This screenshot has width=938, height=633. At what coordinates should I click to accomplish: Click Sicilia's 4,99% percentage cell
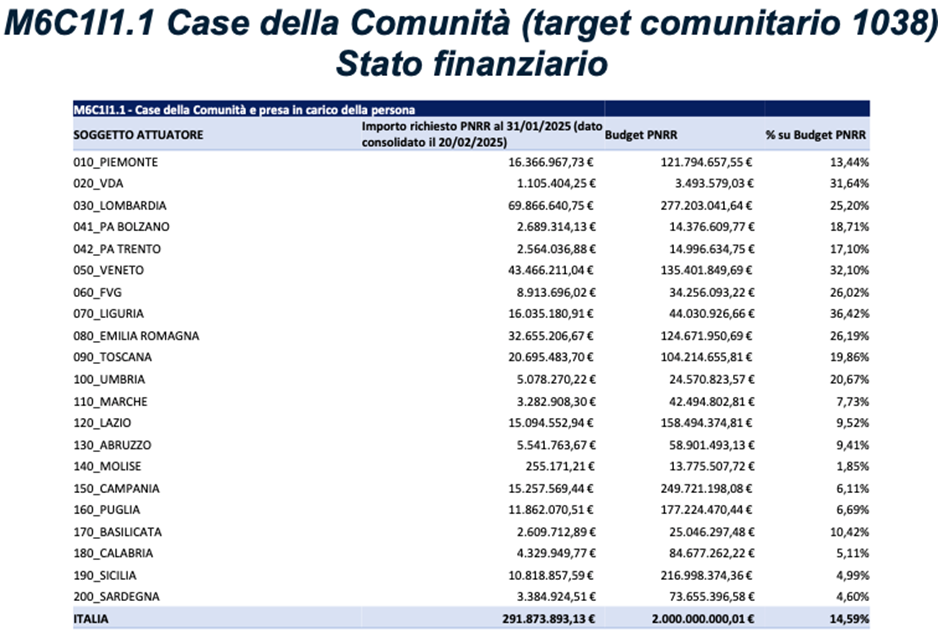pos(851,574)
